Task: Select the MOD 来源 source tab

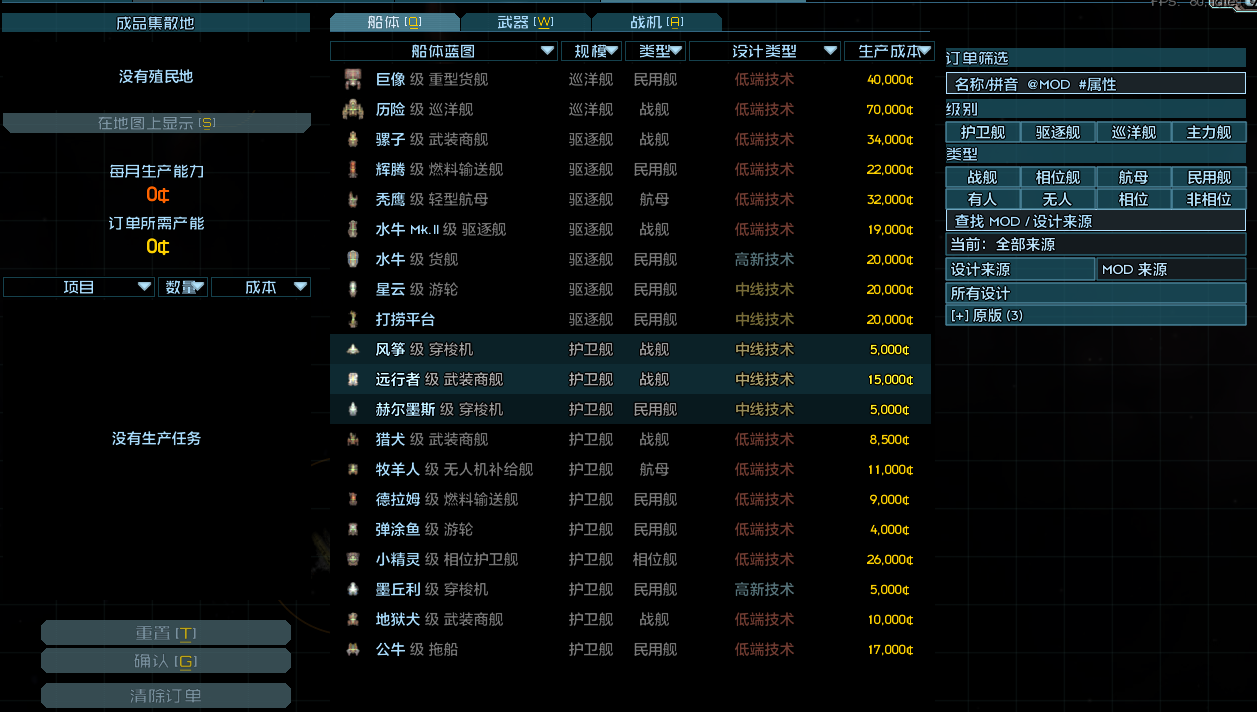Action: (1172, 269)
